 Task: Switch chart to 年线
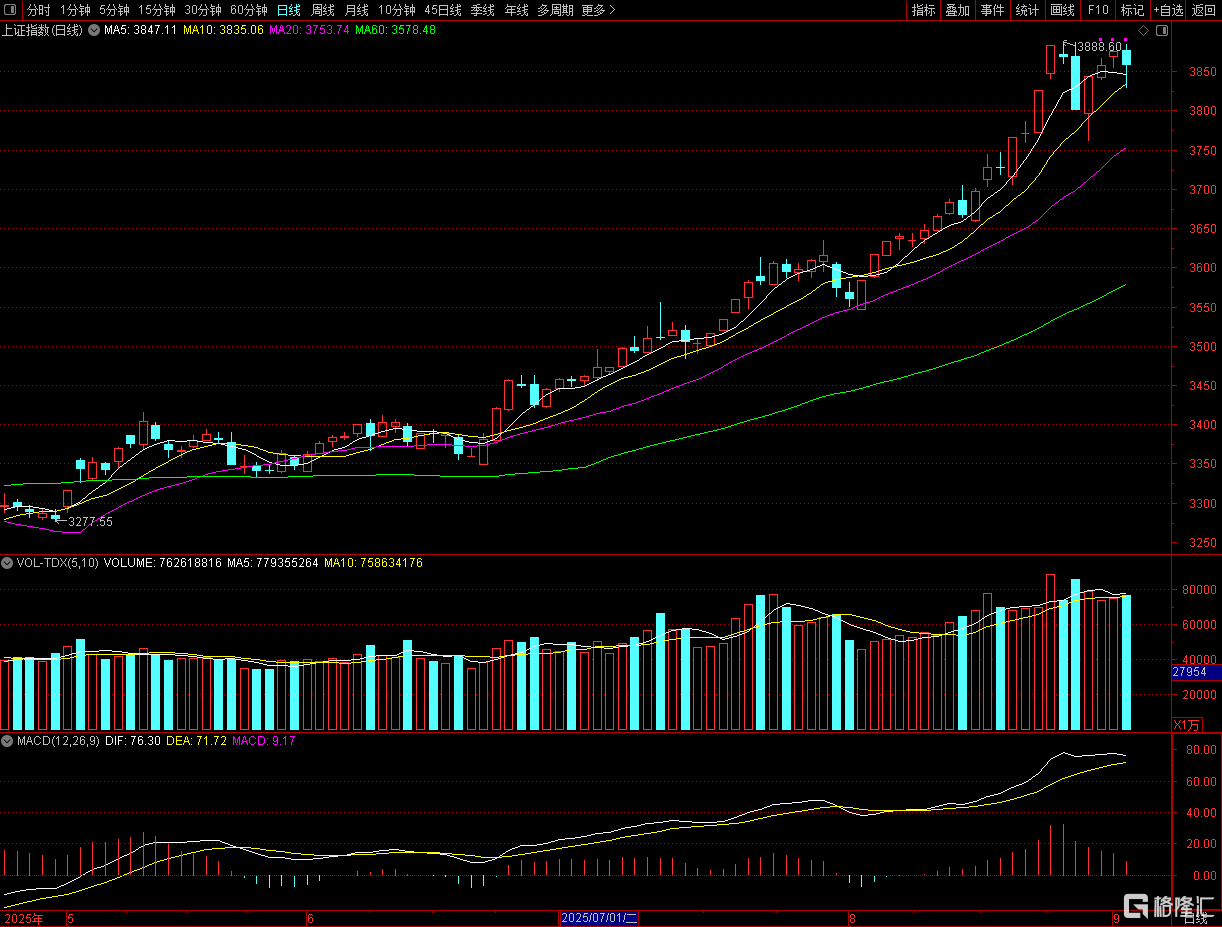(x=516, y=10)
